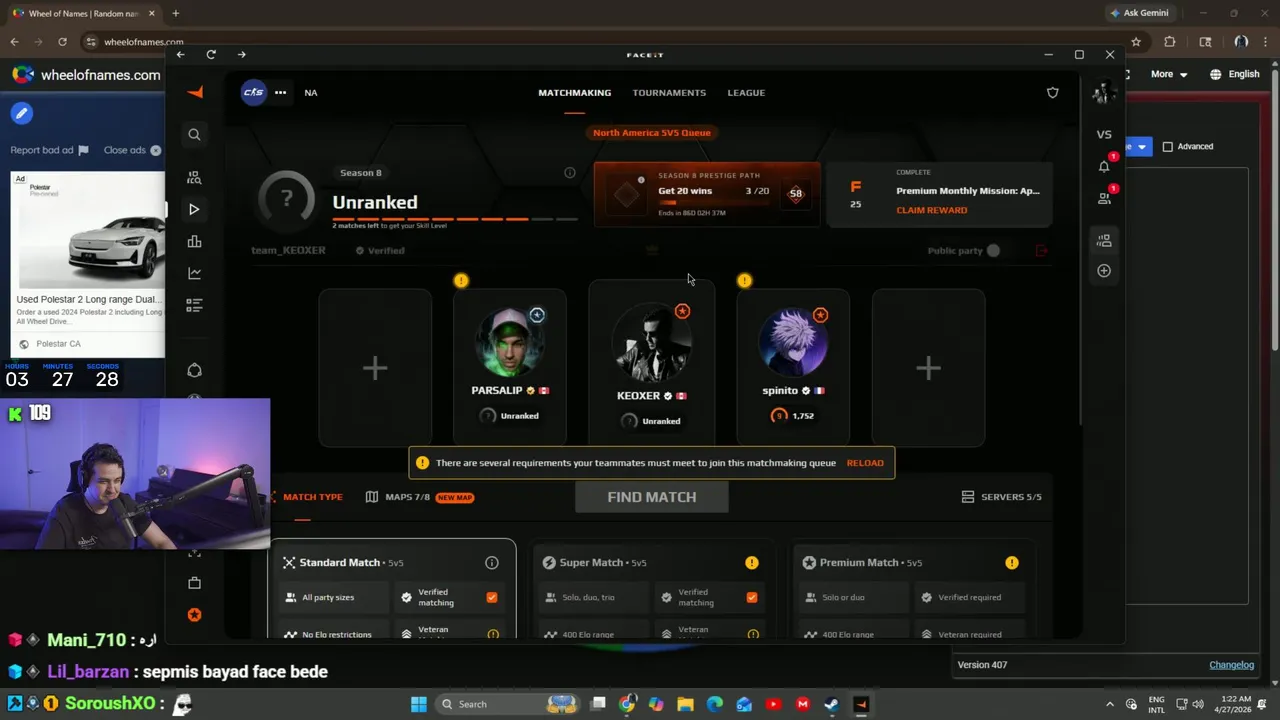Click the warning badge above spinito's card

(744, 281)
